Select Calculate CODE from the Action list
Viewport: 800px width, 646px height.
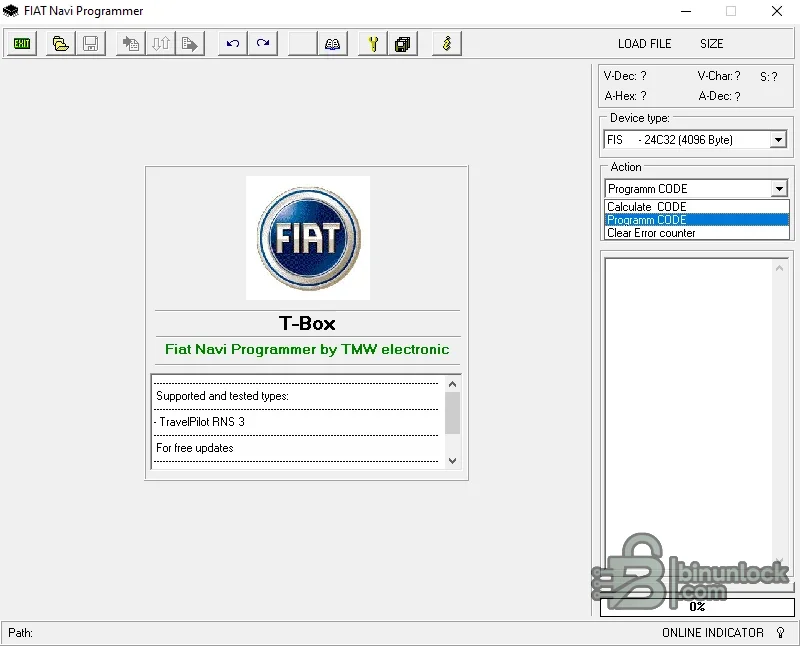(x=697, y=207)
